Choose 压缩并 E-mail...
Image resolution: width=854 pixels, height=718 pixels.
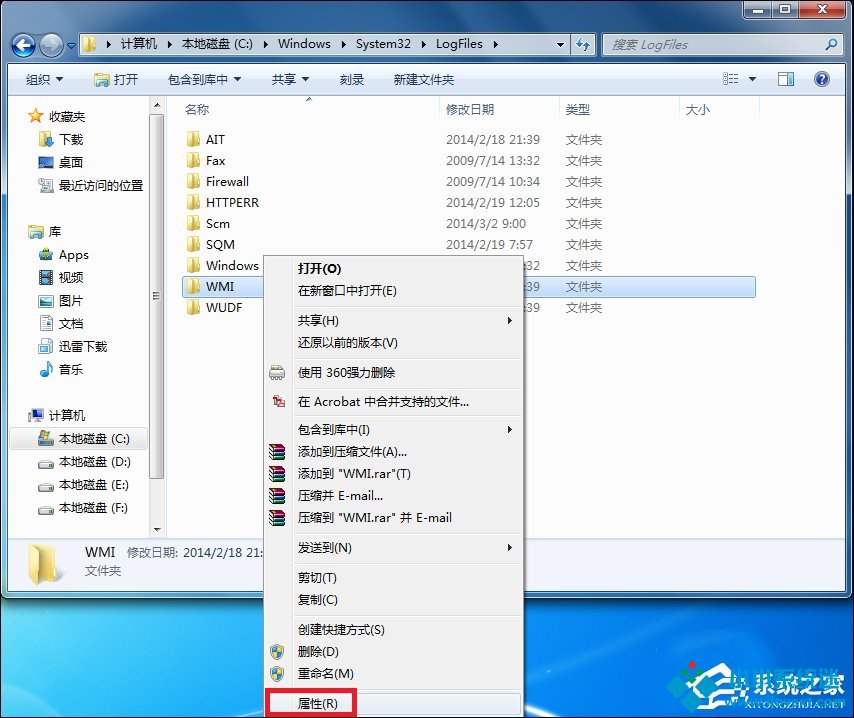click(393, 496)
